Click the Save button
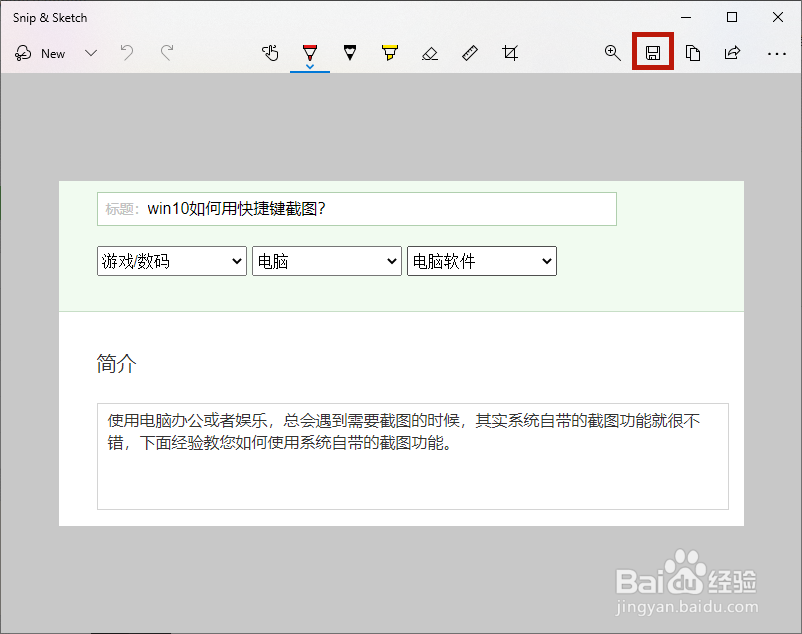Screen dimensions: 802x634 click(x=652, y=53)
